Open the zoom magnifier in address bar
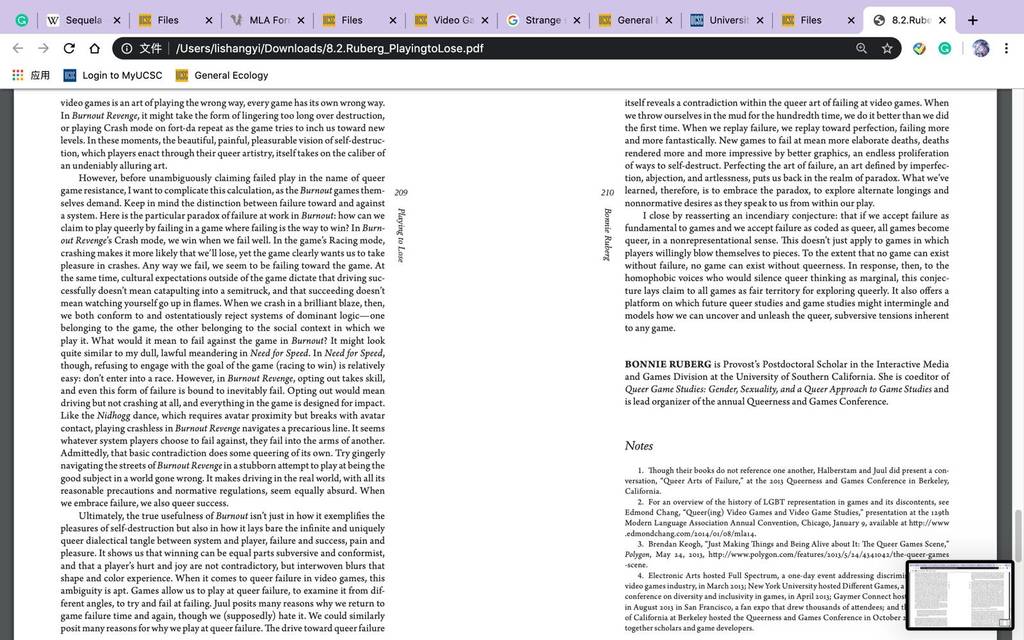1024x640 pixels. click(x=861, y=48)
